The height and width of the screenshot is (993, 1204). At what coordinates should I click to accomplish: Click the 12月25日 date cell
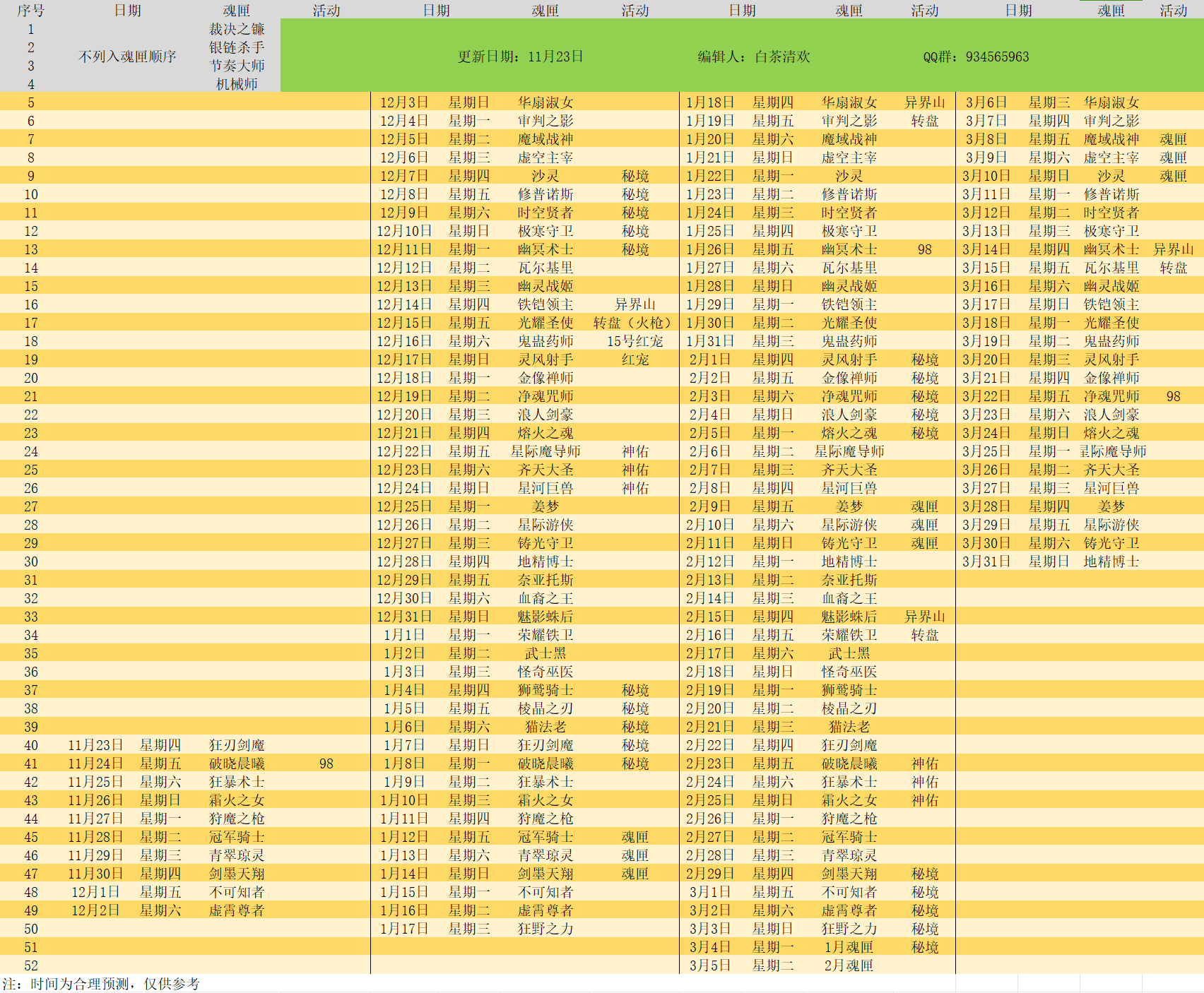[x=404, y=506]
